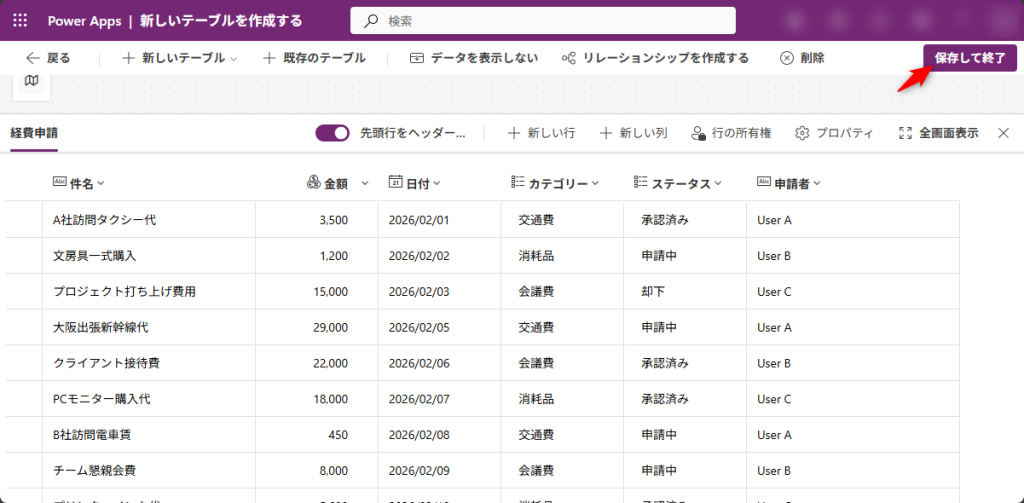Click the person-lock icon for 行の所有権
This screenshot has width=1024, height=503.
698,133
